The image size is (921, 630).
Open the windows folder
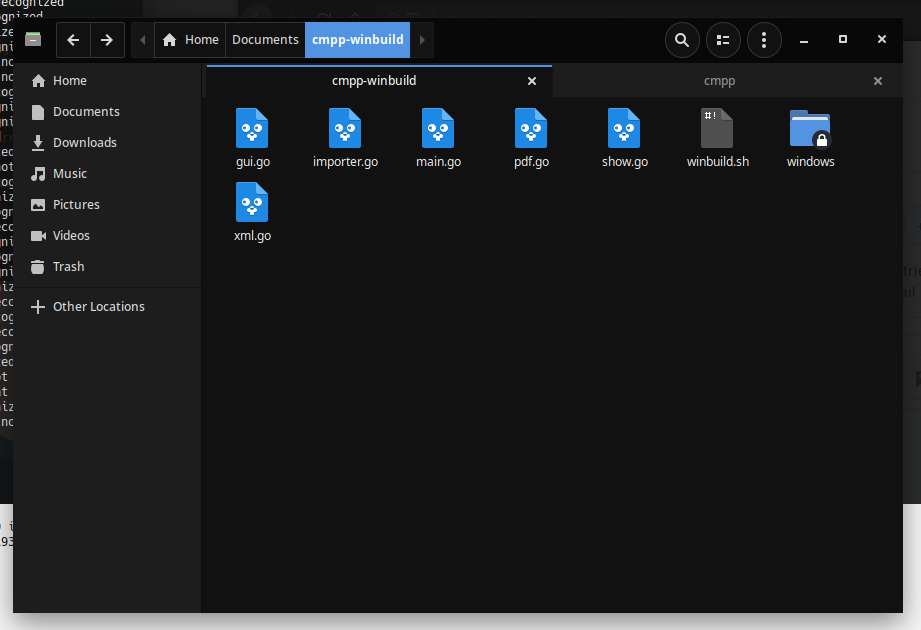point(810,130)
